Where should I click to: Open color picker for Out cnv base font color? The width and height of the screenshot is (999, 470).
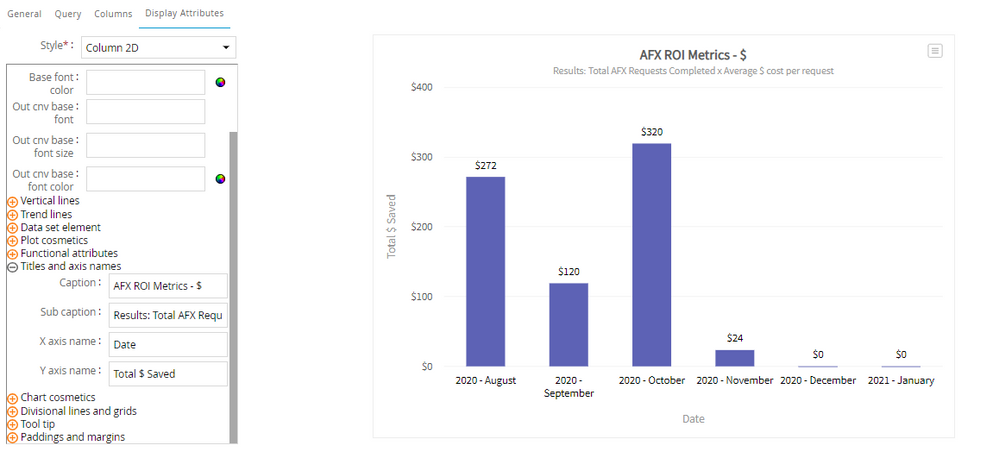(x=220, y=179)
